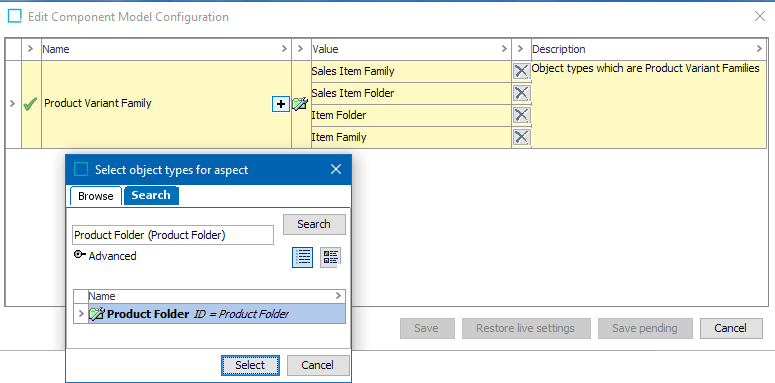Click the Product Folder search text field
This screenshot has width=775, height=383.
172,235
